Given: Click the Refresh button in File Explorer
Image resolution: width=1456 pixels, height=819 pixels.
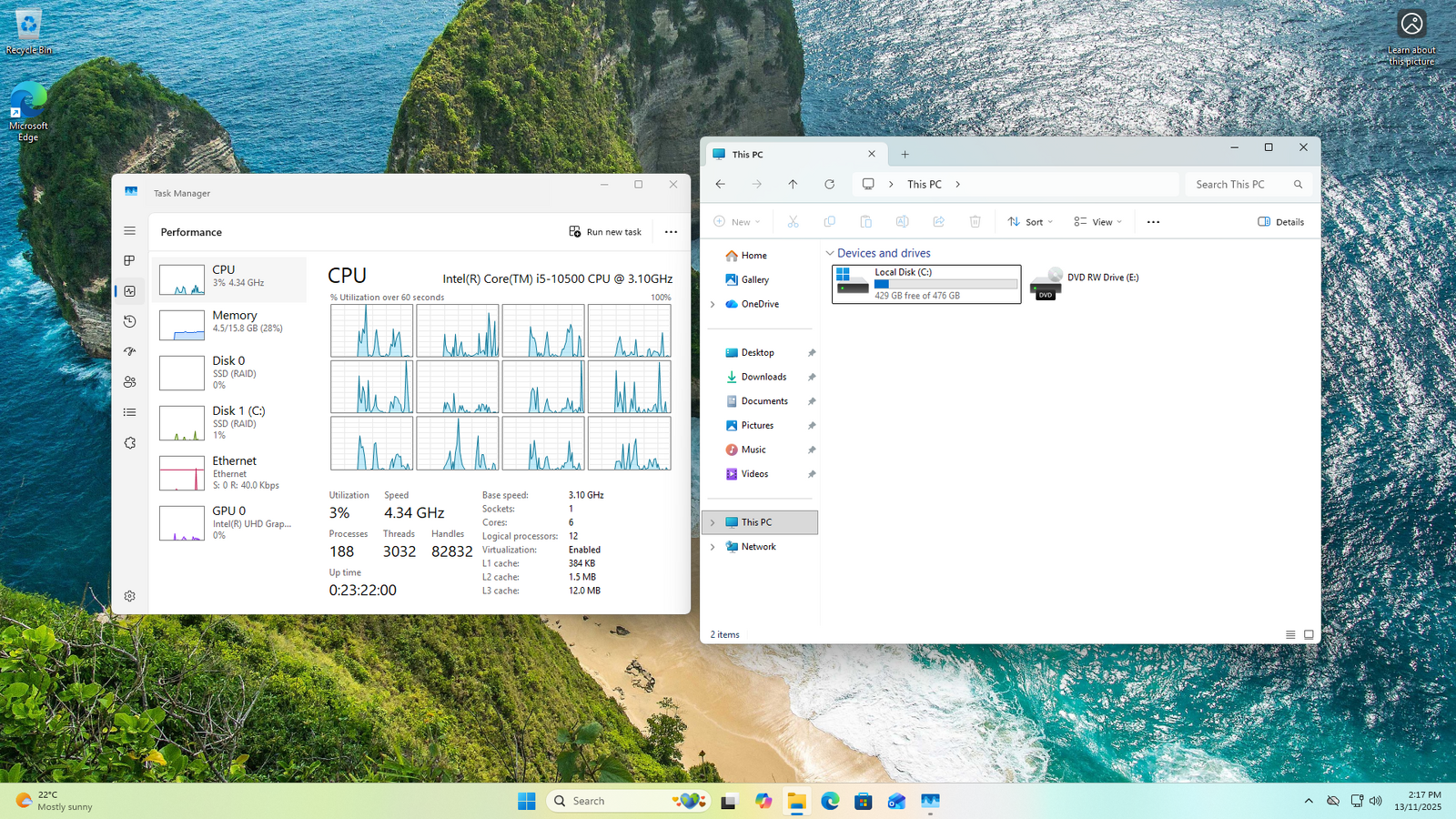Looking at the screenshot, I should click(829, 184).
